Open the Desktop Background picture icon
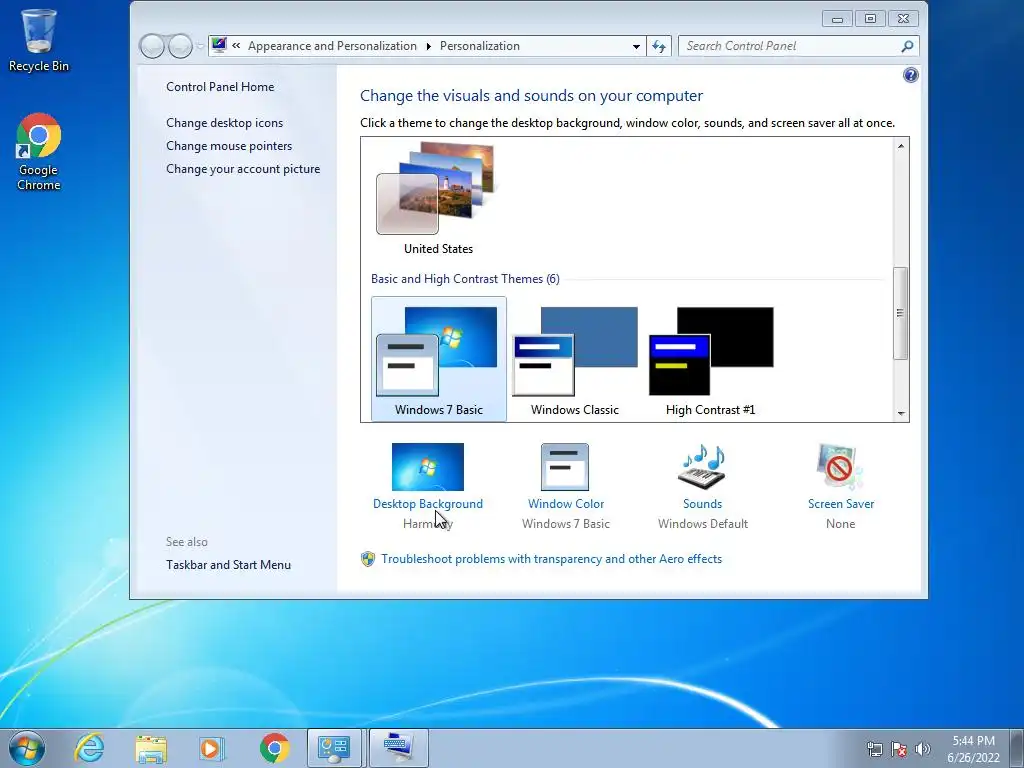The height and width of the screenshot is (768, 1024). pos(428,467)
